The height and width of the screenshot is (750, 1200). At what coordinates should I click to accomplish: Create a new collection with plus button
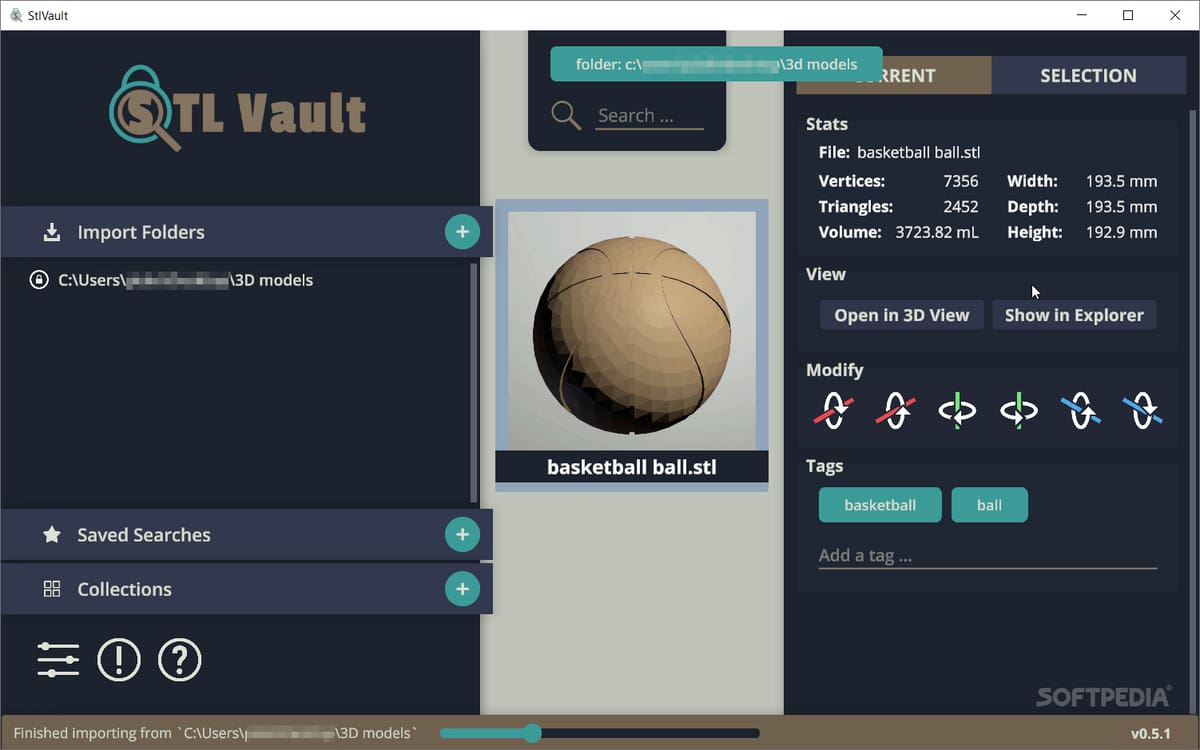tap(462, 588)
